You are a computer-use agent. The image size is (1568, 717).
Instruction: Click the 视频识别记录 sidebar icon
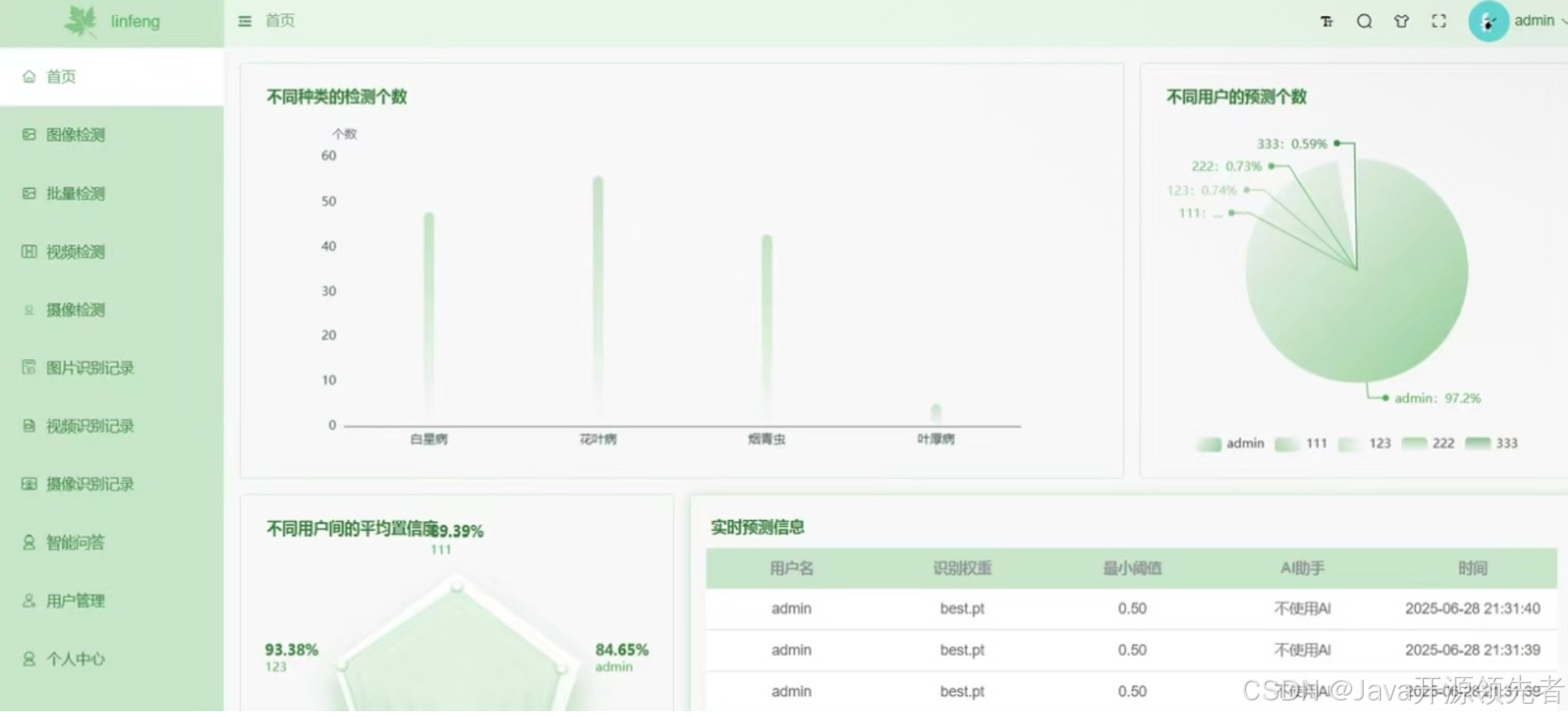point(29,426)
